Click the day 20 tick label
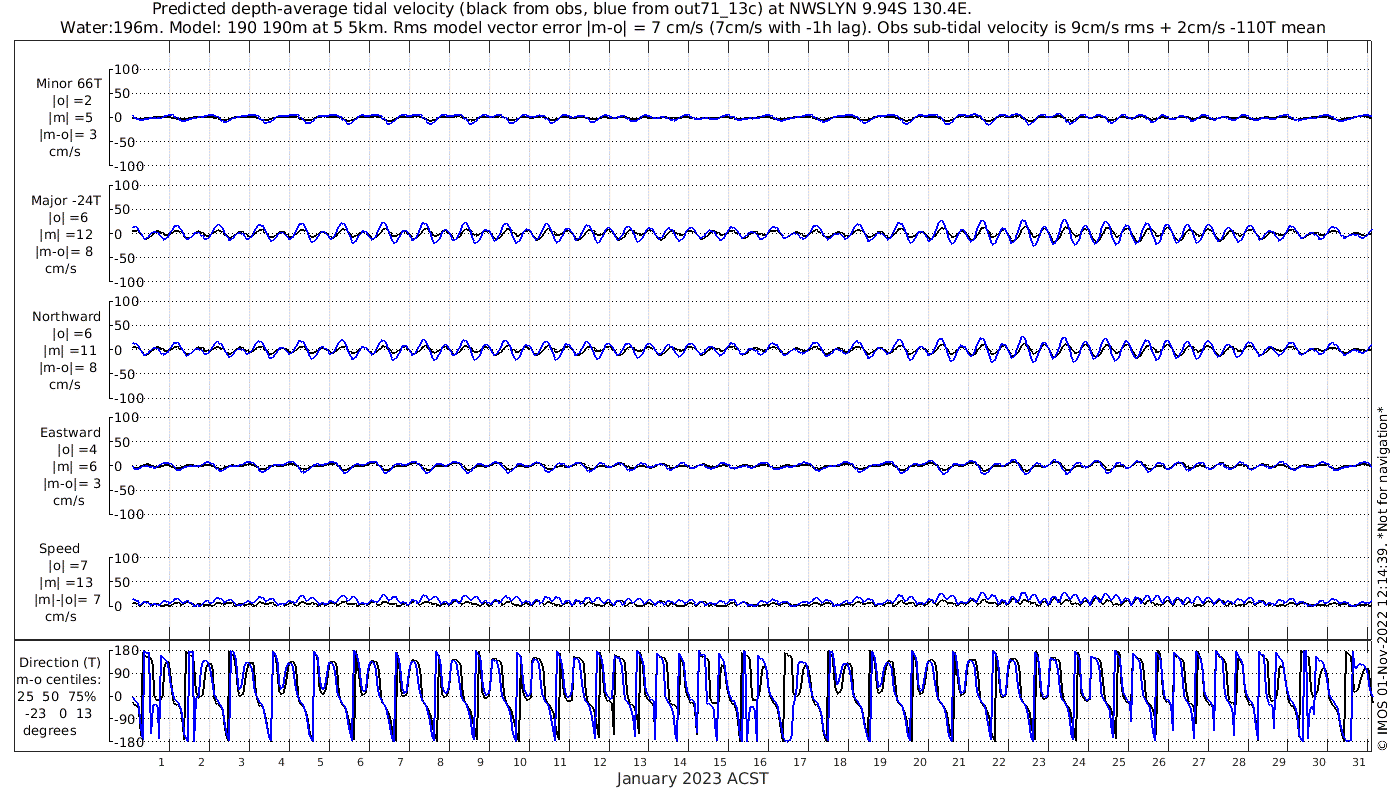Image resolution: width=1400 pixels, height=800 pixels. pyautogui.click(x=919, y=762)
